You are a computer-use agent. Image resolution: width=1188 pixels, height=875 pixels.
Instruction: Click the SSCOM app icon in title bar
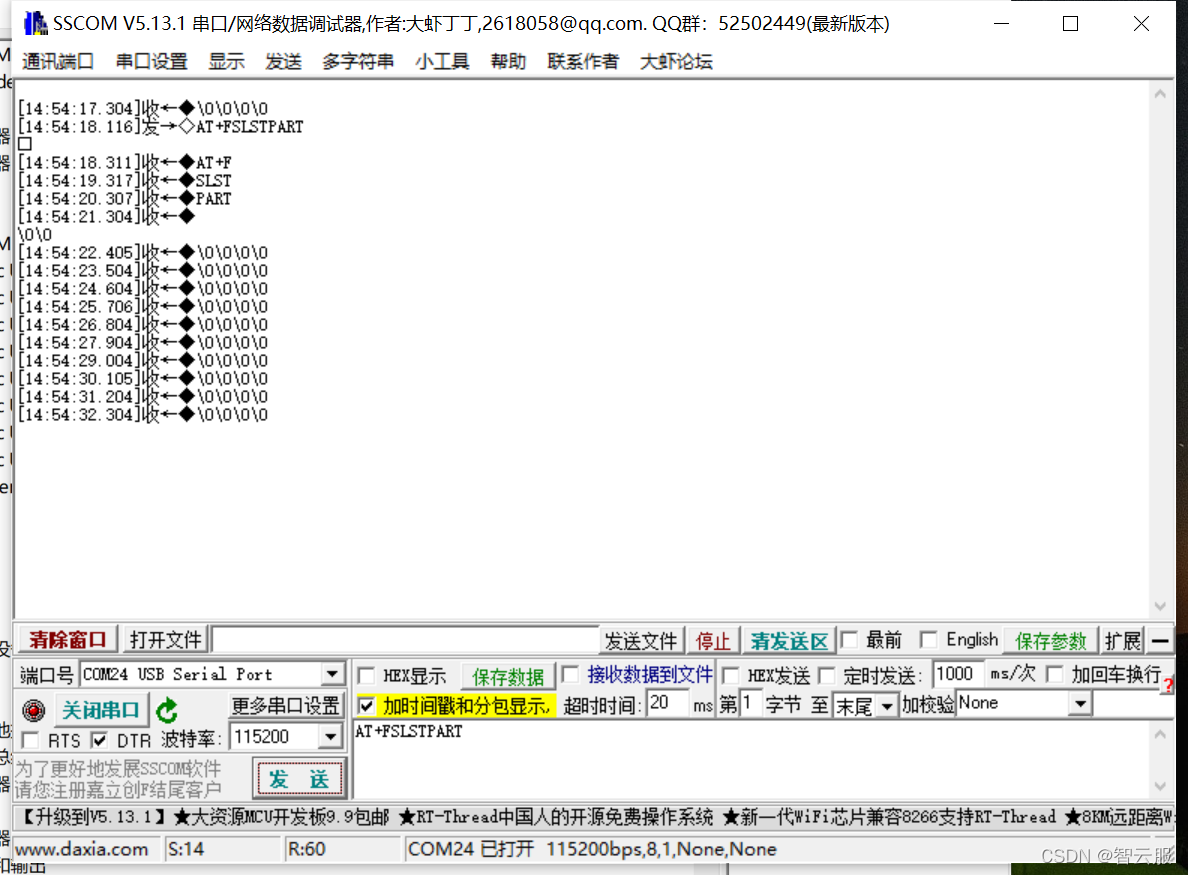tap(35, 23)
